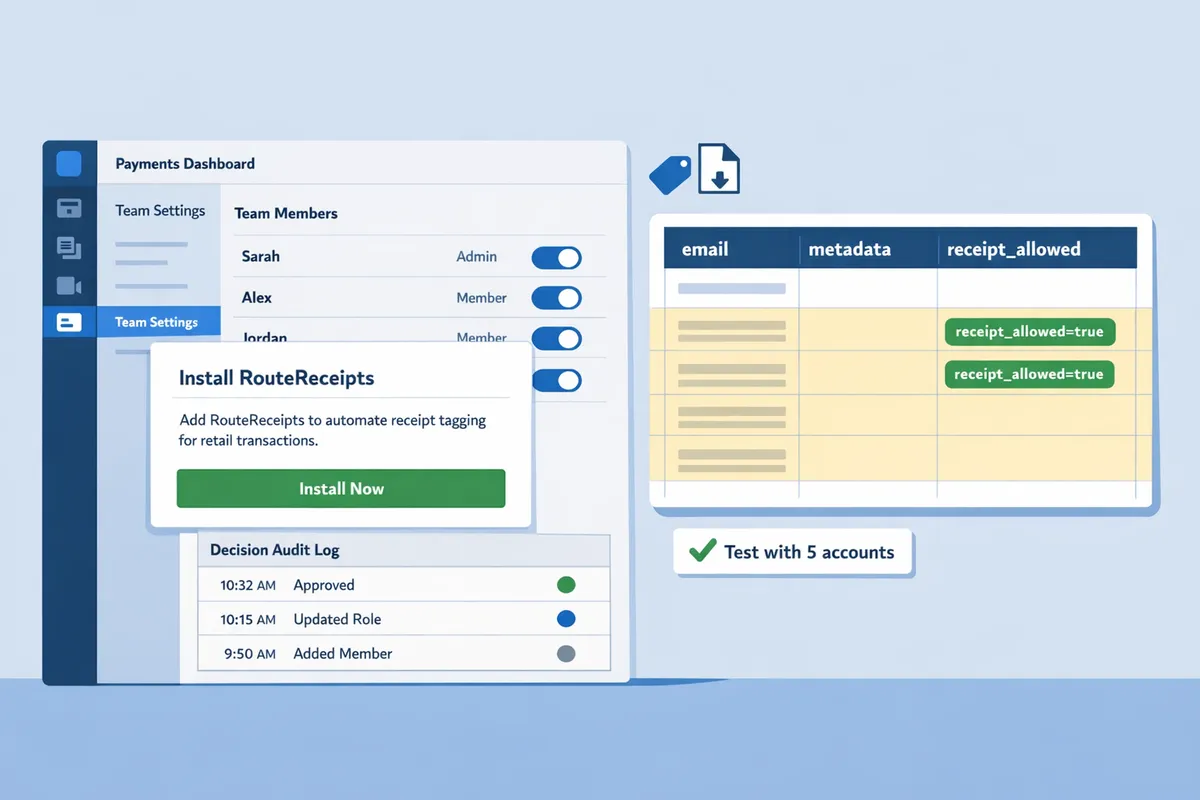The image size is (1200, 800).
Task: Click the second receipt_allowed=true tag
Action: click(1029, 374)
